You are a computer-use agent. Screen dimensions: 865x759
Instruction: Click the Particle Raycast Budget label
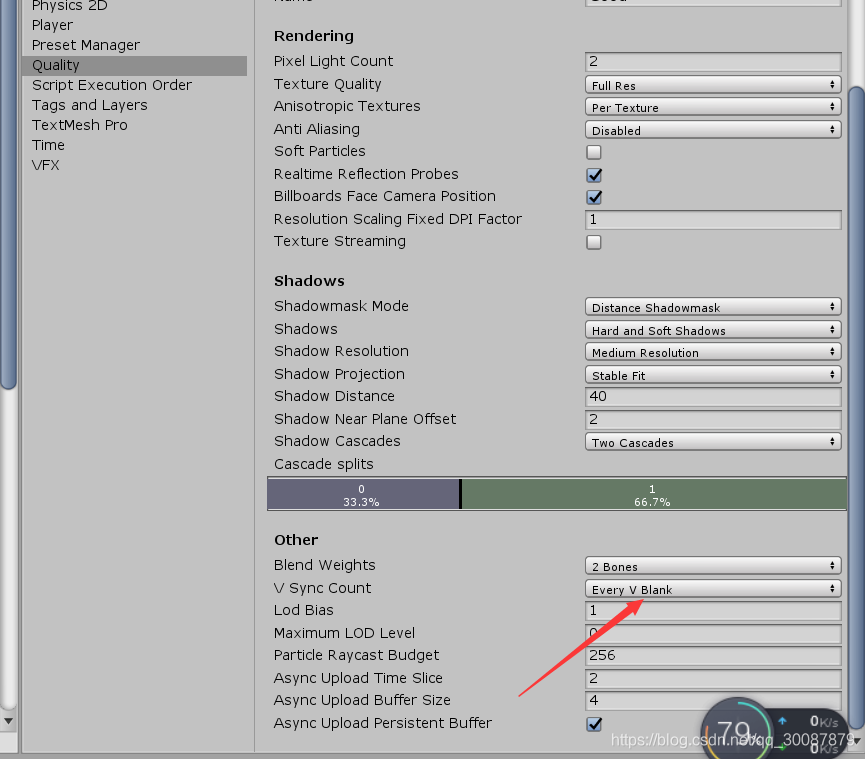coord(356,655)
